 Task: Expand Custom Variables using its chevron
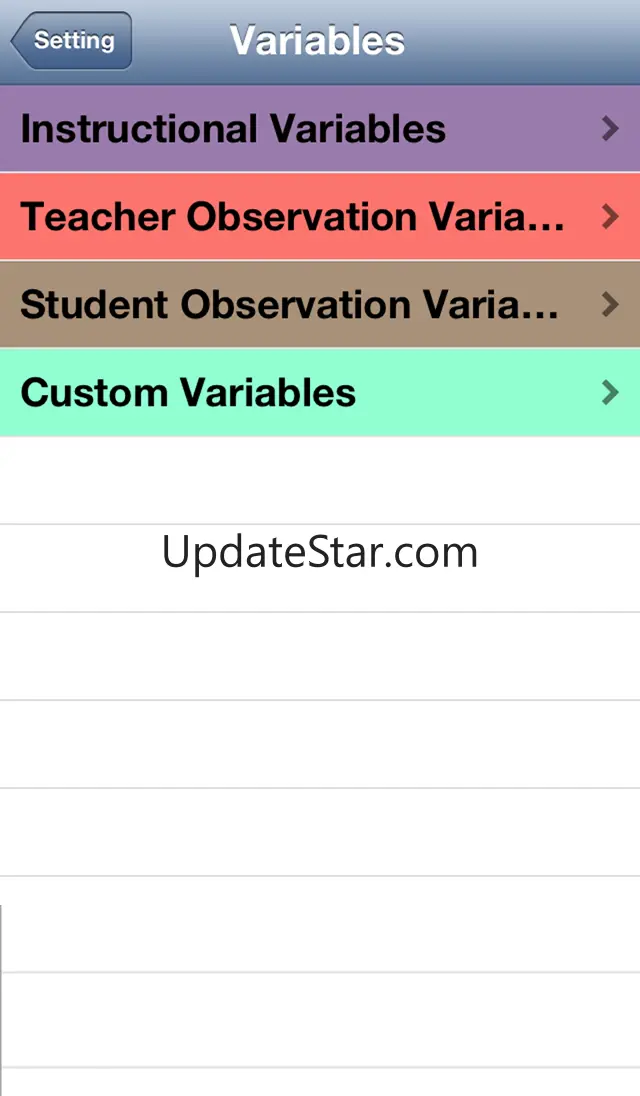[610, 393]
